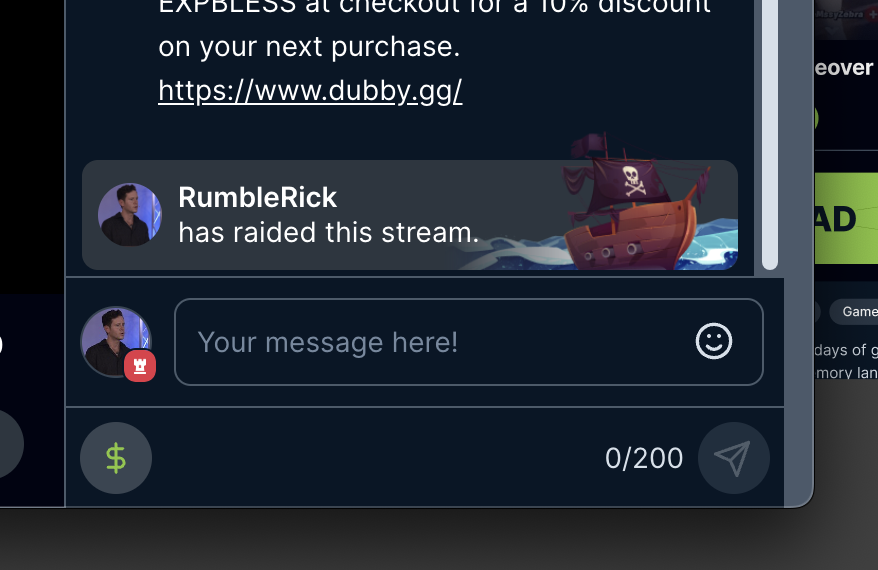Image resolution: width=878 pixels, height=570 pixels.
Task: Focus the "Your message here!" input field
Action: click(469, 342)
